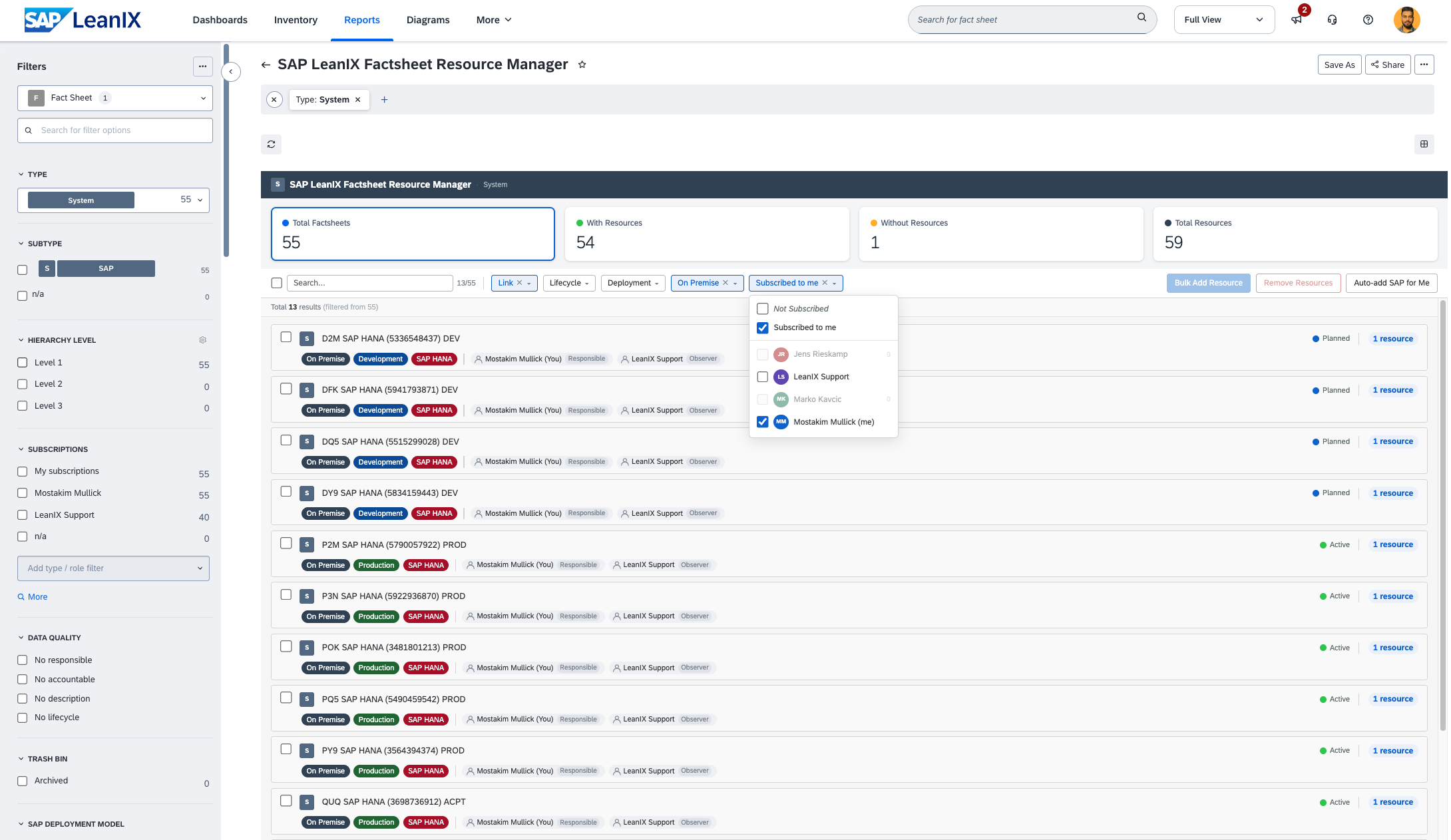Click the Search for filter options field
The image size is (1451, 840).
click(x=115, y=130)
